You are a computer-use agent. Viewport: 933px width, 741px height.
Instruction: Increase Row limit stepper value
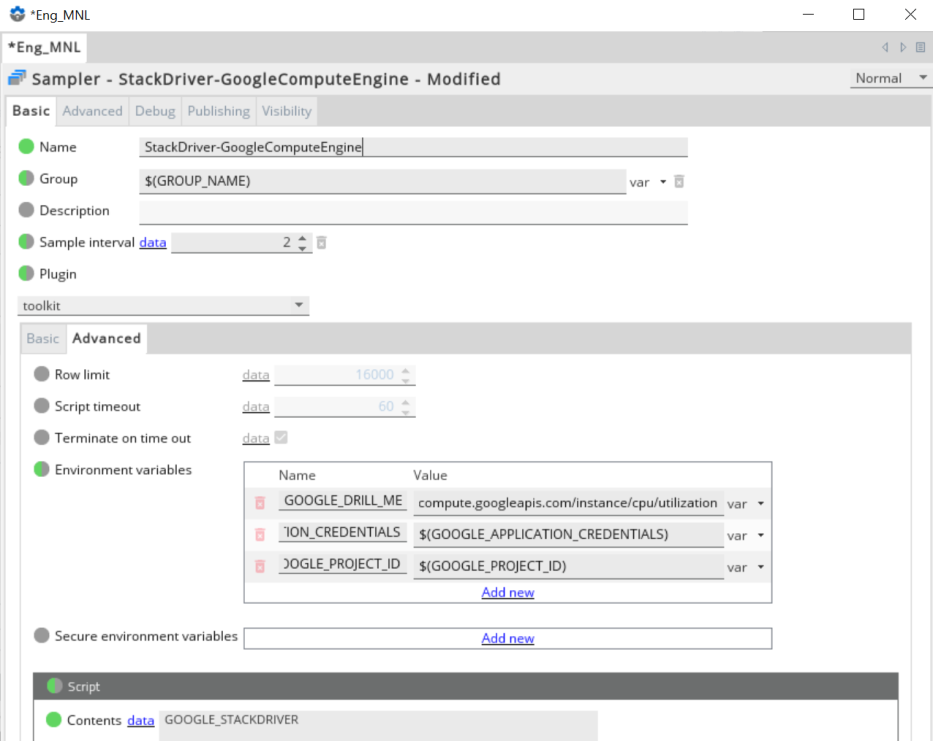coord(406,370)
